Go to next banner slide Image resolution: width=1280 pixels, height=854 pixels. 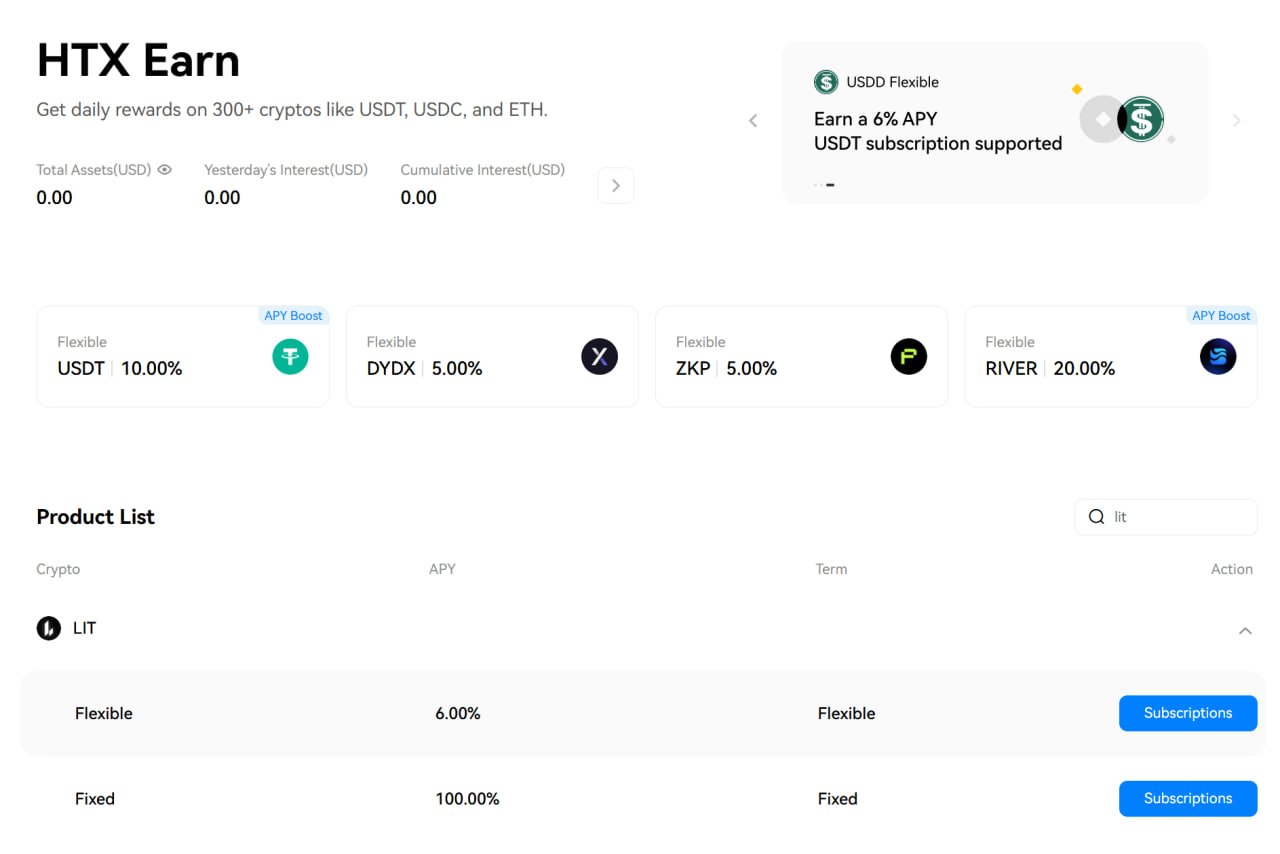[1237, 121]
